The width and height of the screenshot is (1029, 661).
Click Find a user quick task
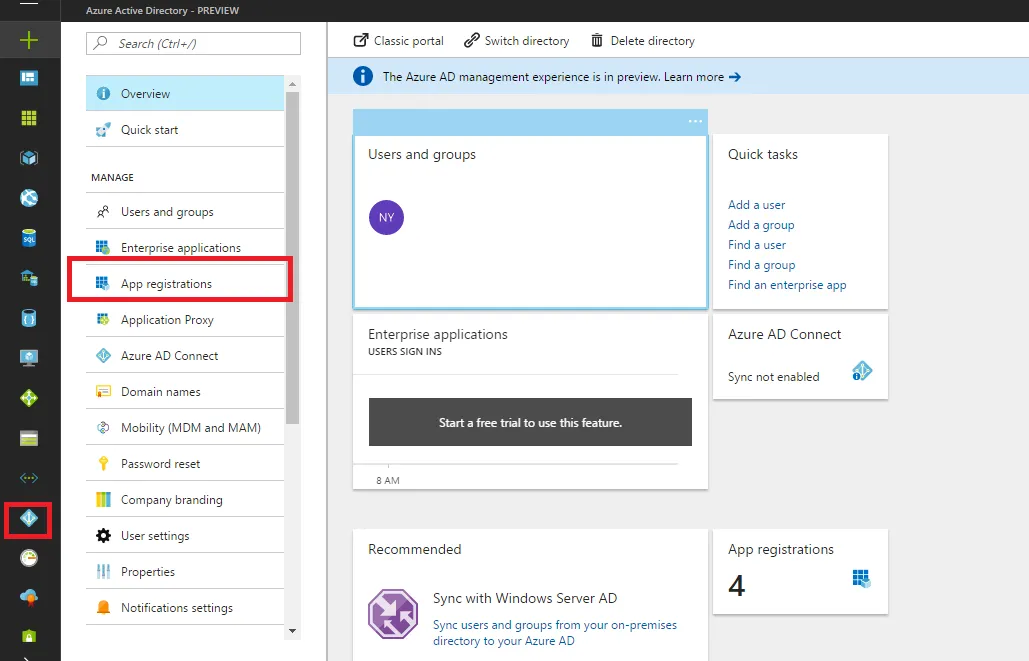click(x=757, y=245)
